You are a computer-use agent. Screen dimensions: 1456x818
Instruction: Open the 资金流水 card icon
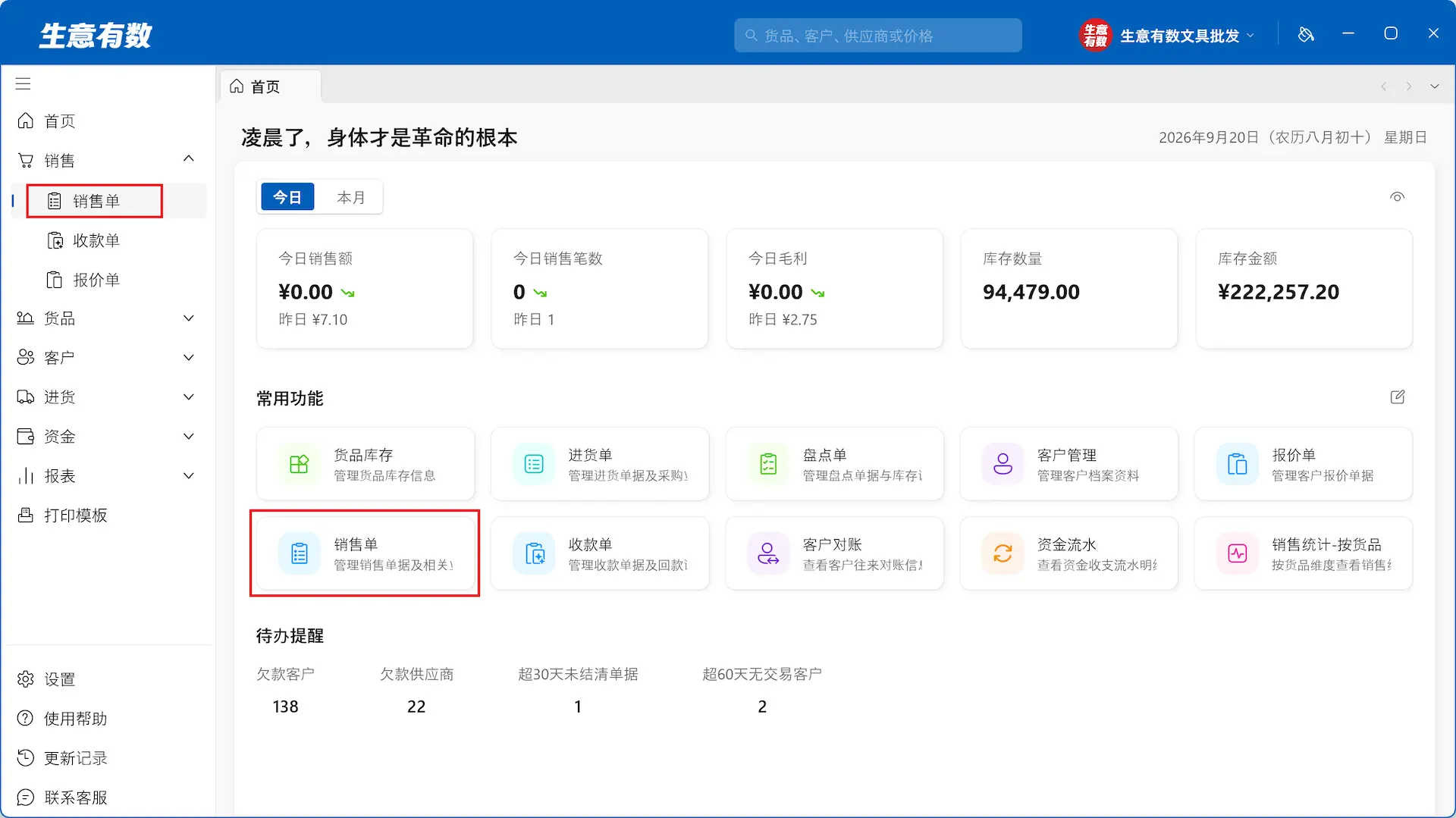[x=1003, y=553]
